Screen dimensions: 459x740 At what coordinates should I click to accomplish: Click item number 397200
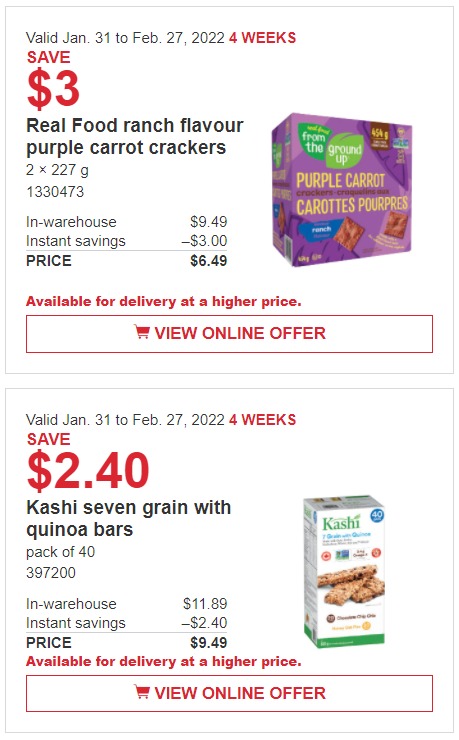click(51, 572)
